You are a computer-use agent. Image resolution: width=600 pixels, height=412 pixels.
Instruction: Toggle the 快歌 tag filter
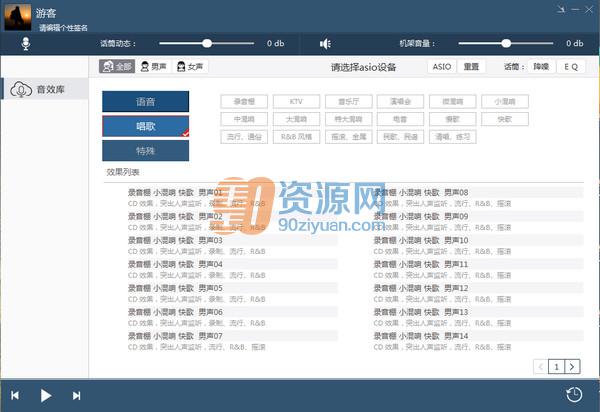point(505,119)
